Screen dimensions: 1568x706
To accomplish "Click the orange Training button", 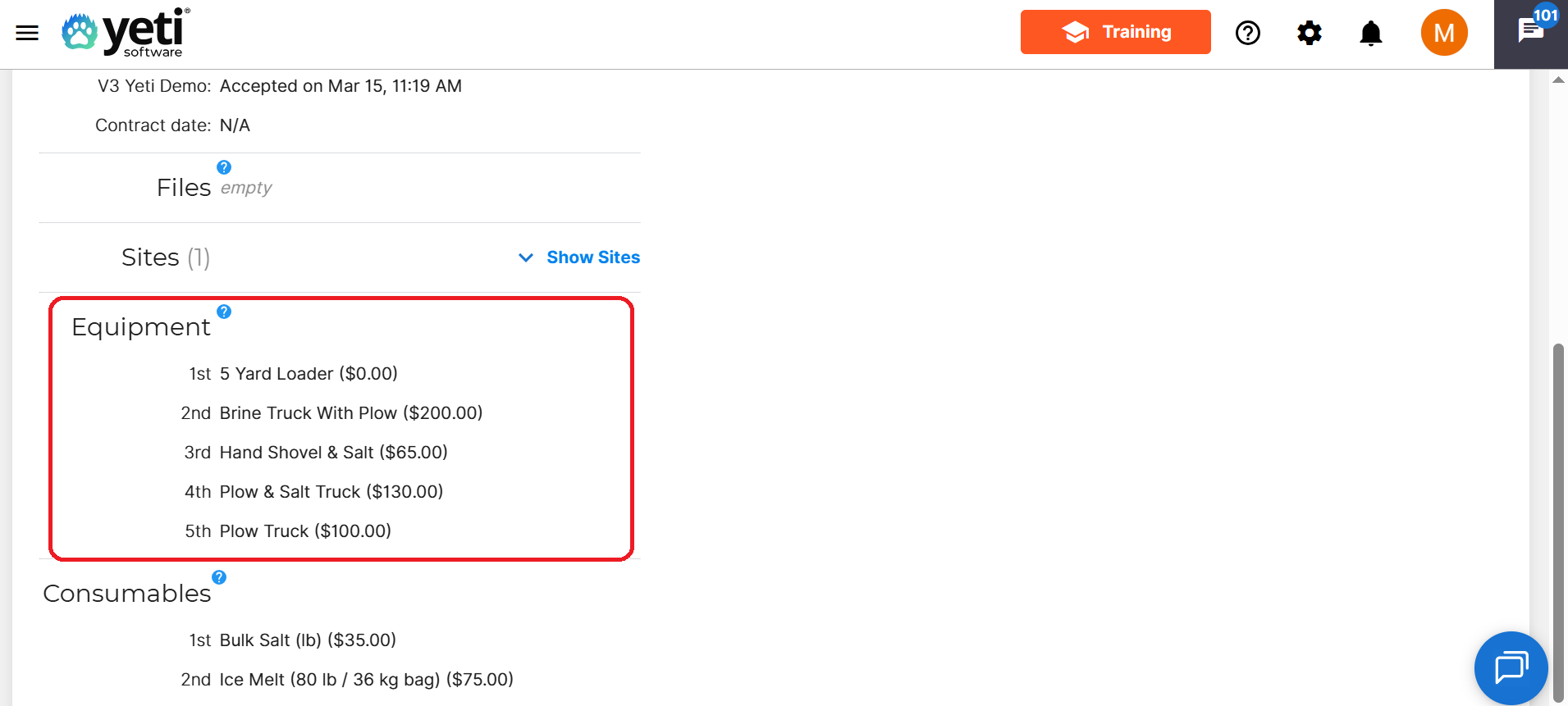I will (x=1115, y=32).
